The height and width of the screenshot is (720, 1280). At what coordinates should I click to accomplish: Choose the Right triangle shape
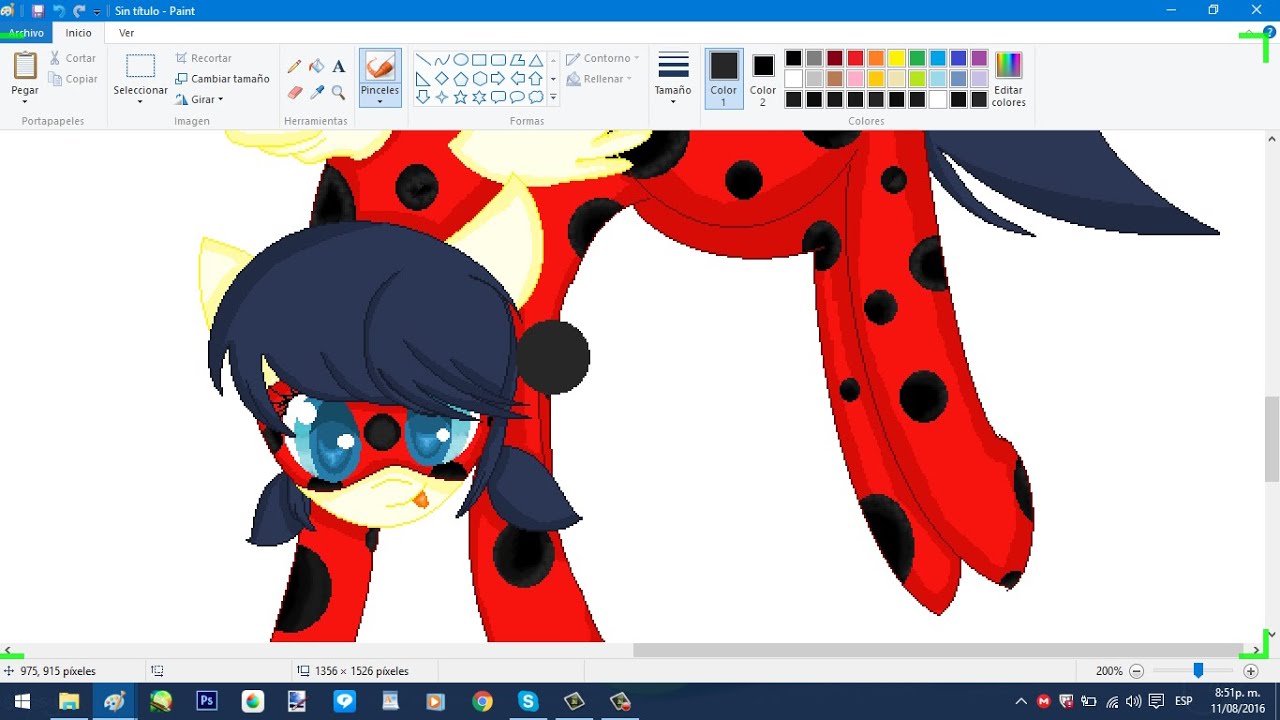423,79
